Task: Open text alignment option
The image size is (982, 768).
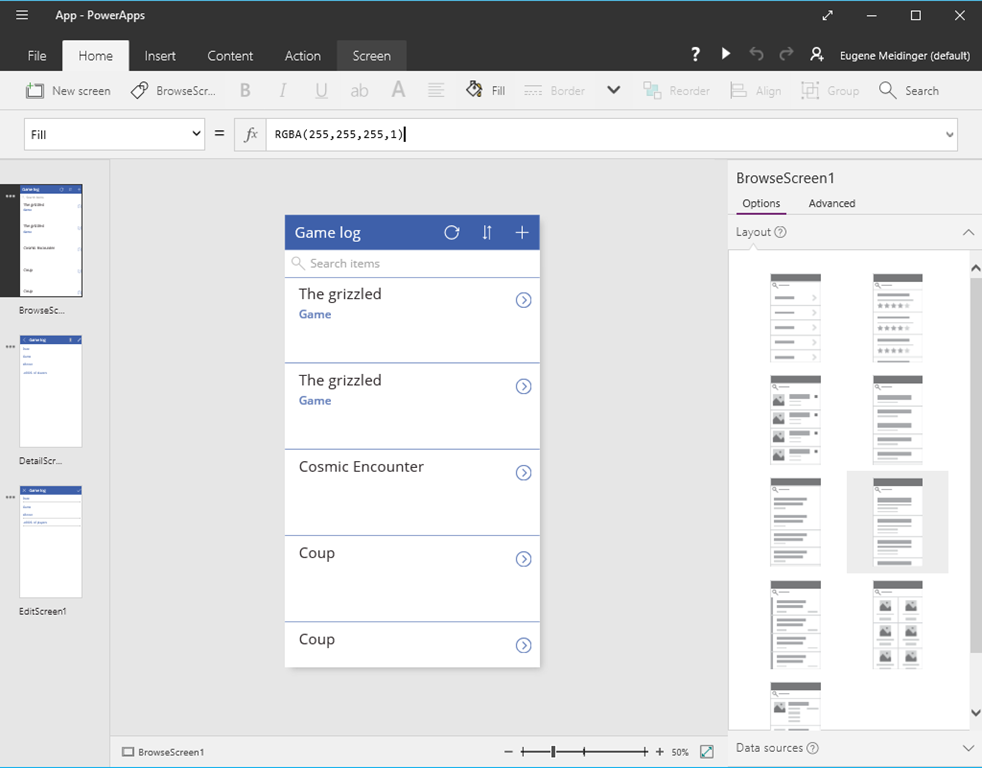Action: tap(436, 91)
